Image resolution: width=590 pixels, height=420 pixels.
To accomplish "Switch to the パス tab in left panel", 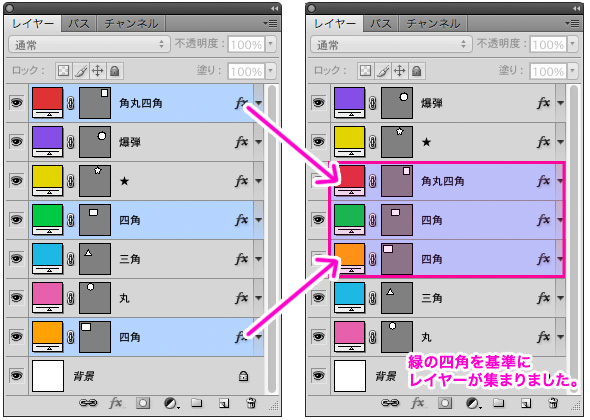I will click(x=79, y=24).
